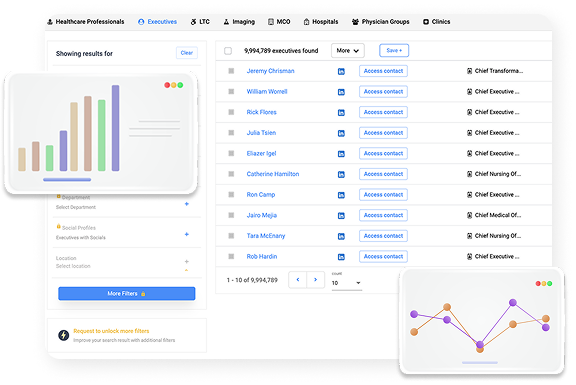
Task: Open Eliazer Igel's LinkedIn icon
Action: coord(341,154)
